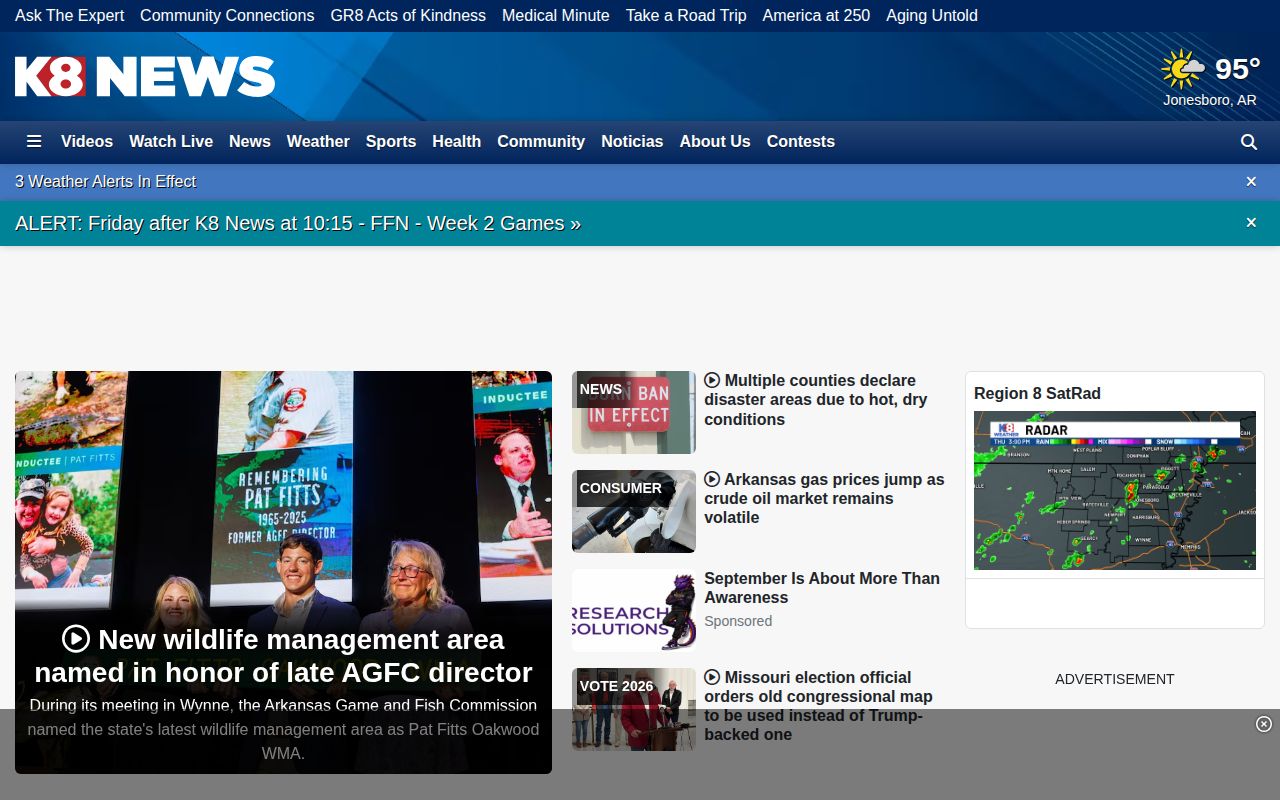
Task: Navigate to Sports
Action: [391, 142]
